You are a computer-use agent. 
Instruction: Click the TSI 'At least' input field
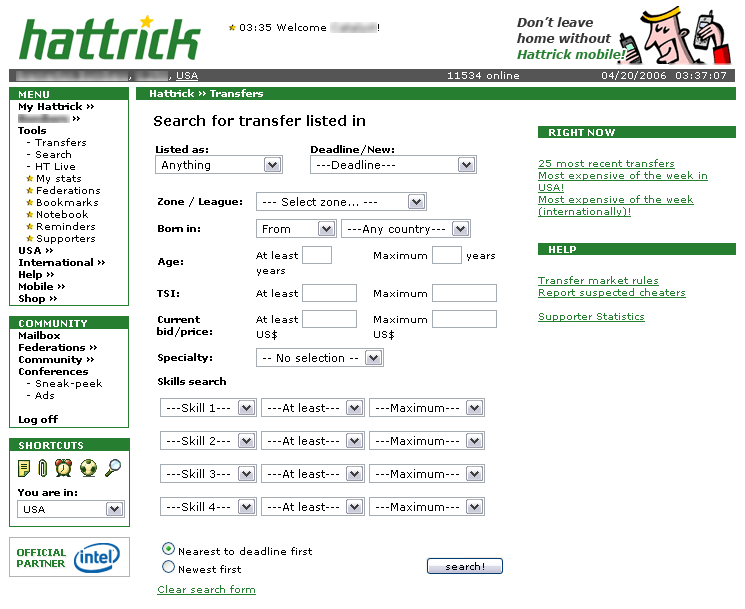coord(329,293)
